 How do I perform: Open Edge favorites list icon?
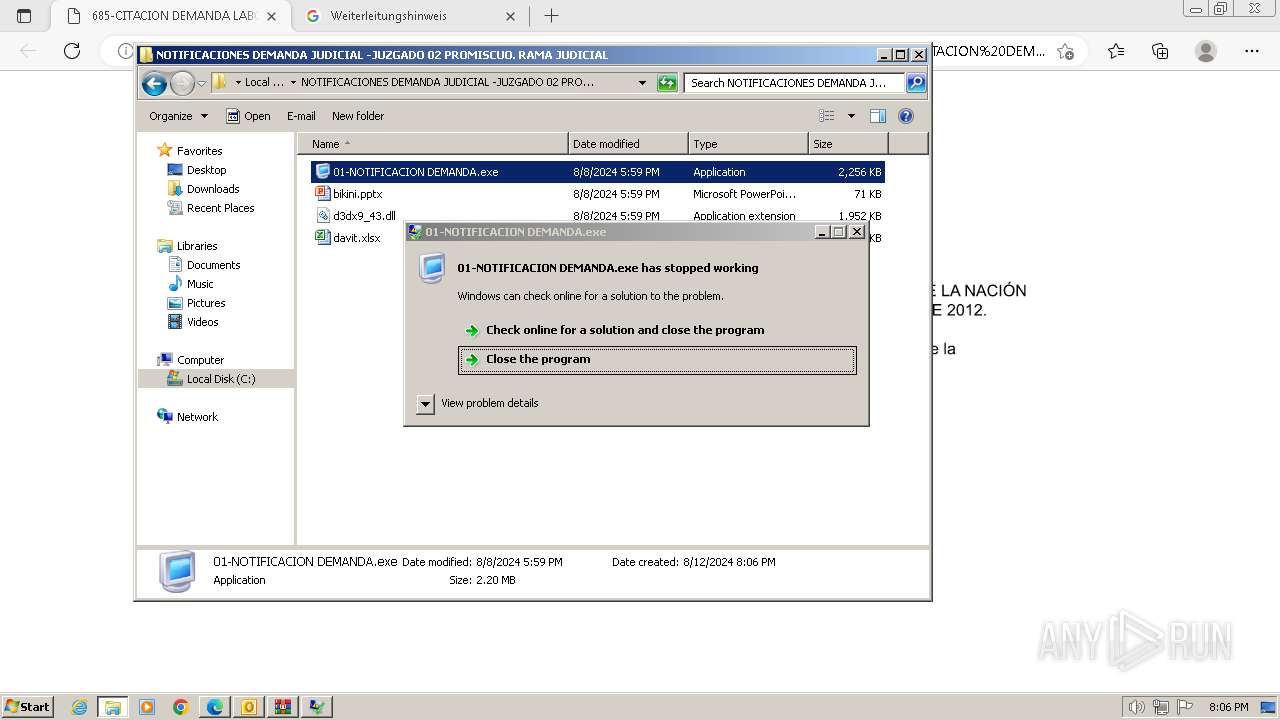(x=1116, y=51)
